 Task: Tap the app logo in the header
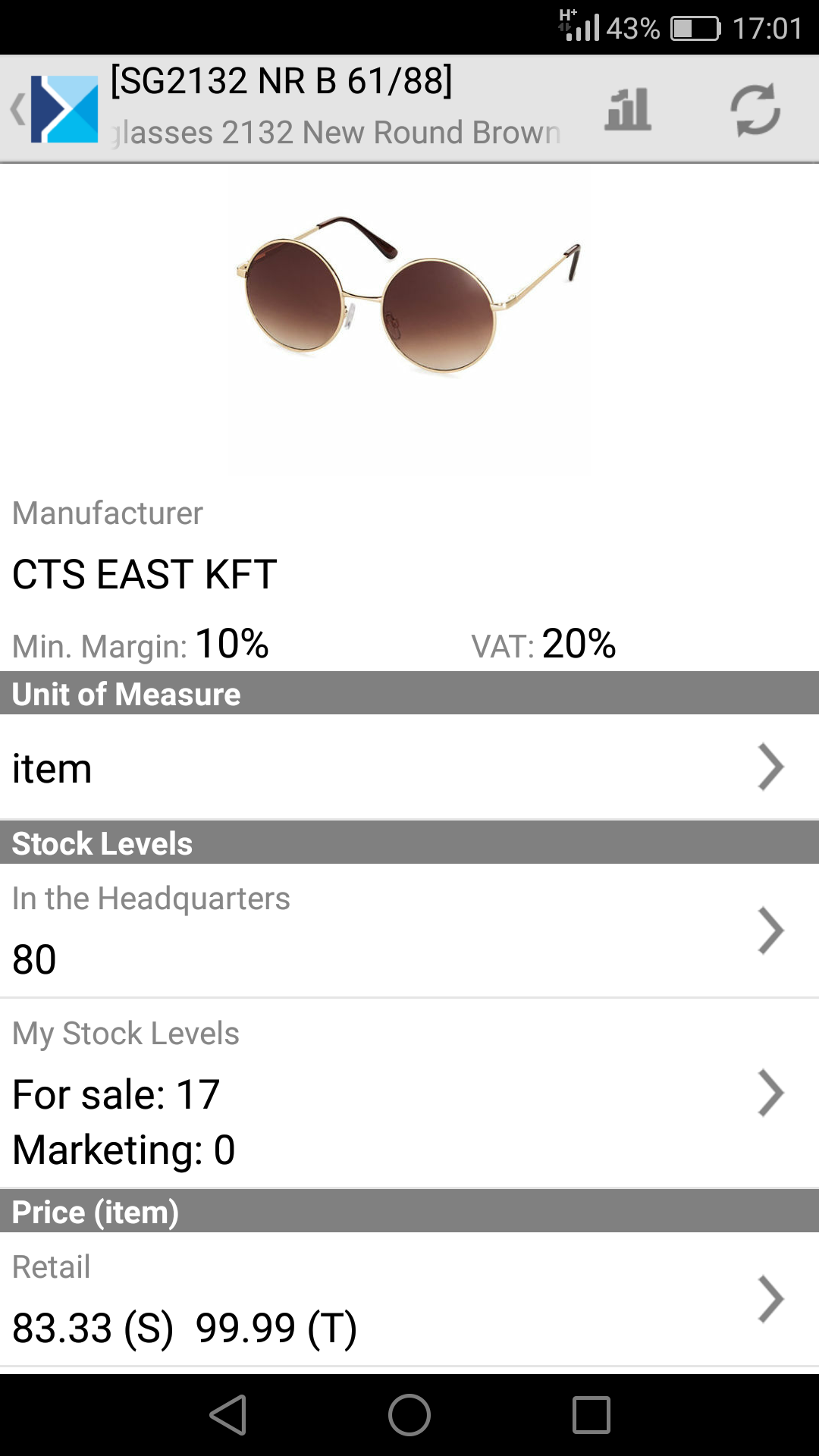pos(65,109)
